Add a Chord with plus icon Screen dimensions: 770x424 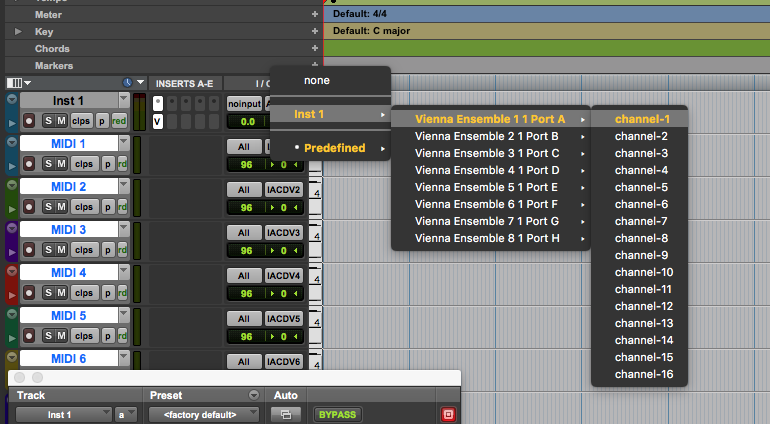tap(315, 48)
